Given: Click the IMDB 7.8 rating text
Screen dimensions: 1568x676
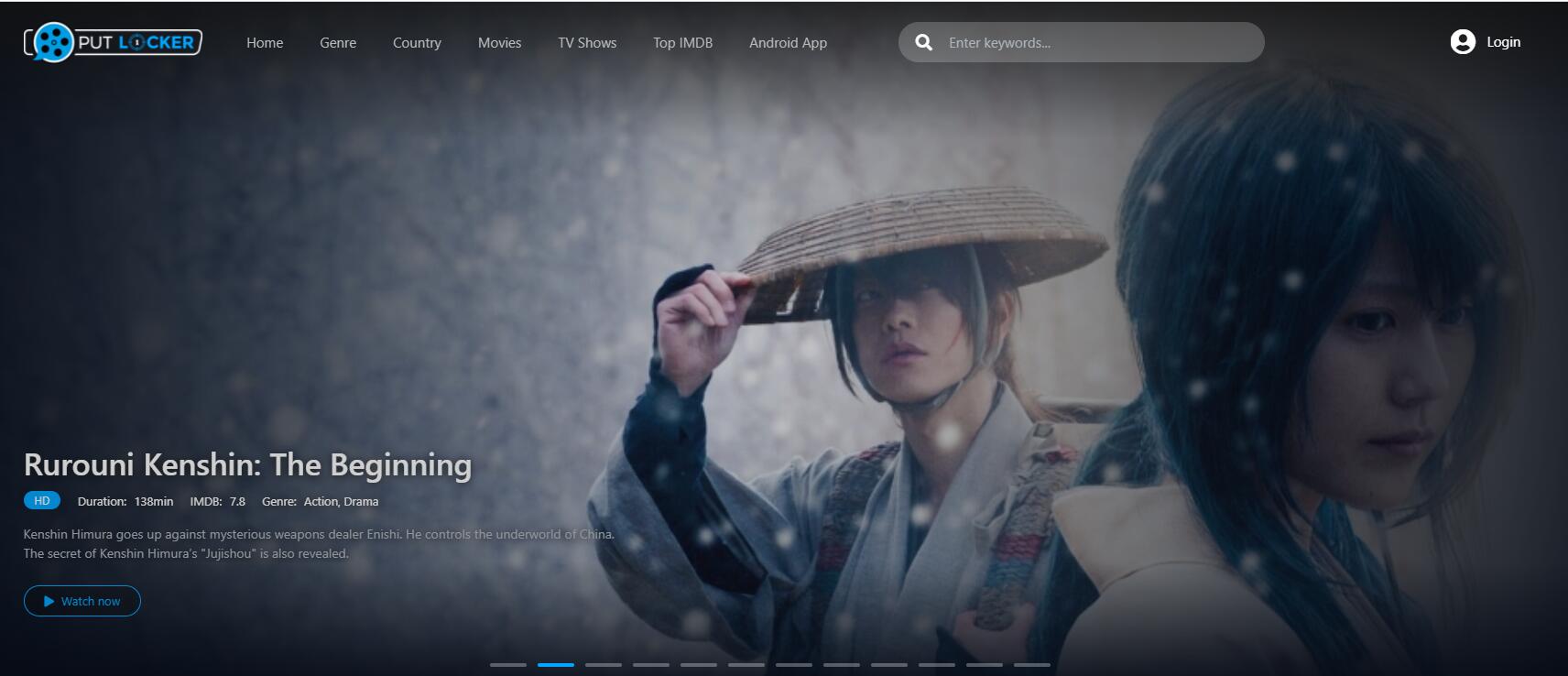Looking at the screenshot, I should click(x=218, y=501).
